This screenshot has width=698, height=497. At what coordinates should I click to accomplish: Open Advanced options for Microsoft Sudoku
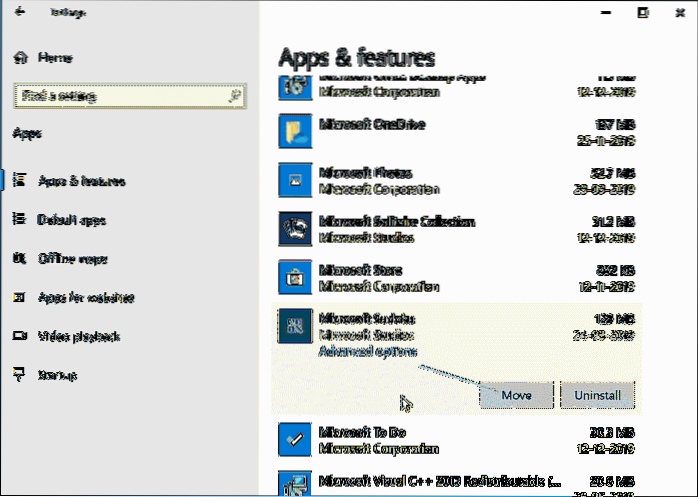coord(368,351)
